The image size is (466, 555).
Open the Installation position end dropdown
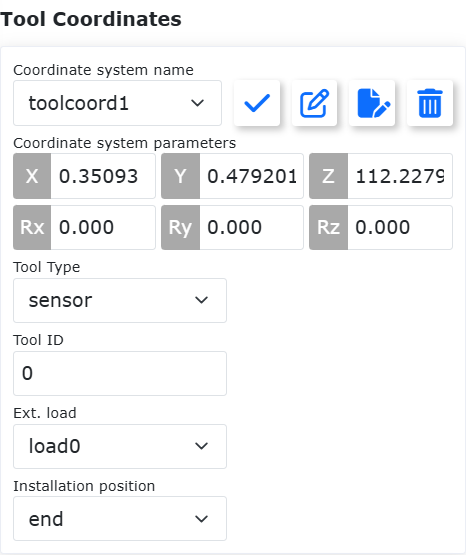[120, 519]
